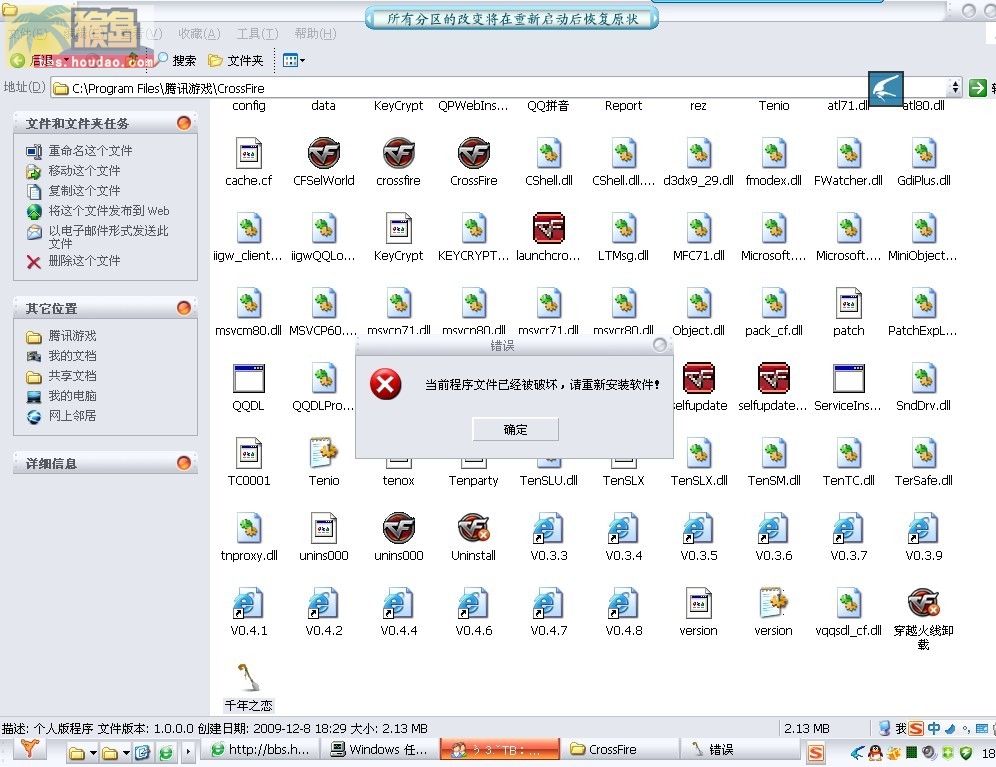Click the QQ penguin tray icon
Image resolution: width=996 pixels, height=767 pixels.
click(x=875, y=753)
